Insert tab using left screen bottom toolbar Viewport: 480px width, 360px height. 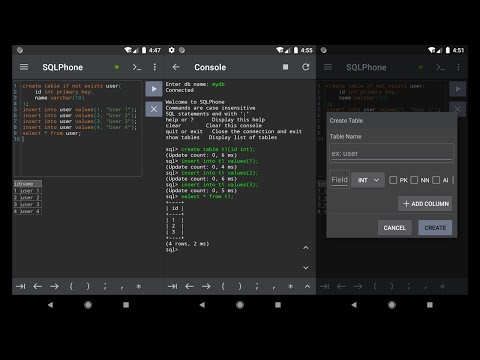tap(21, 286)
